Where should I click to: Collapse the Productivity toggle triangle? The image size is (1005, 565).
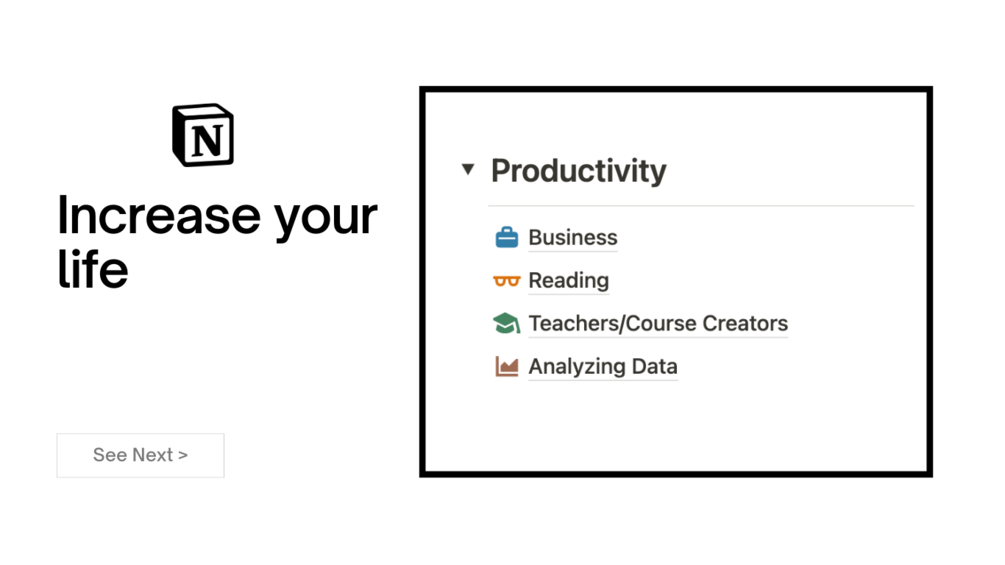[467, 169]
